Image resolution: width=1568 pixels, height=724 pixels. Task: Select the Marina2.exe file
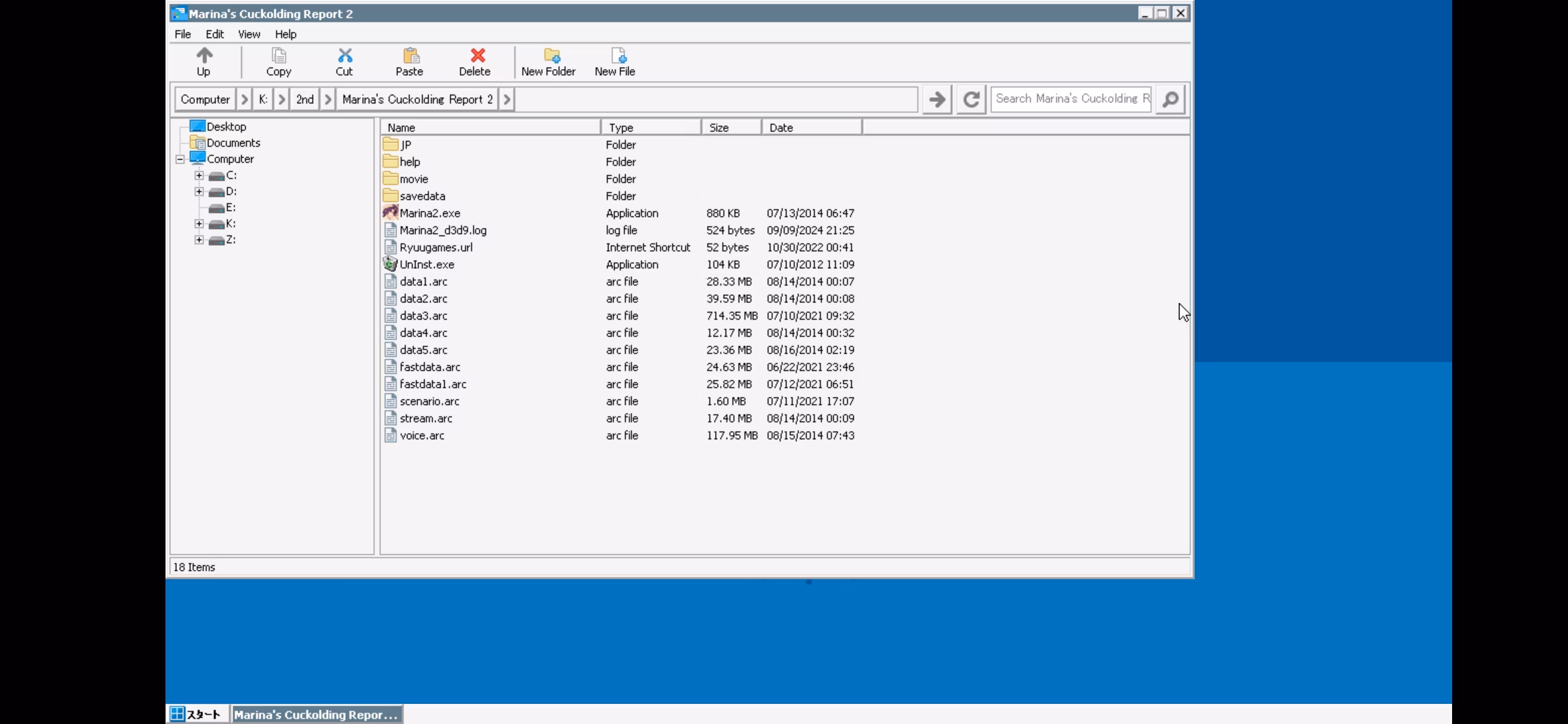point(430,213)
